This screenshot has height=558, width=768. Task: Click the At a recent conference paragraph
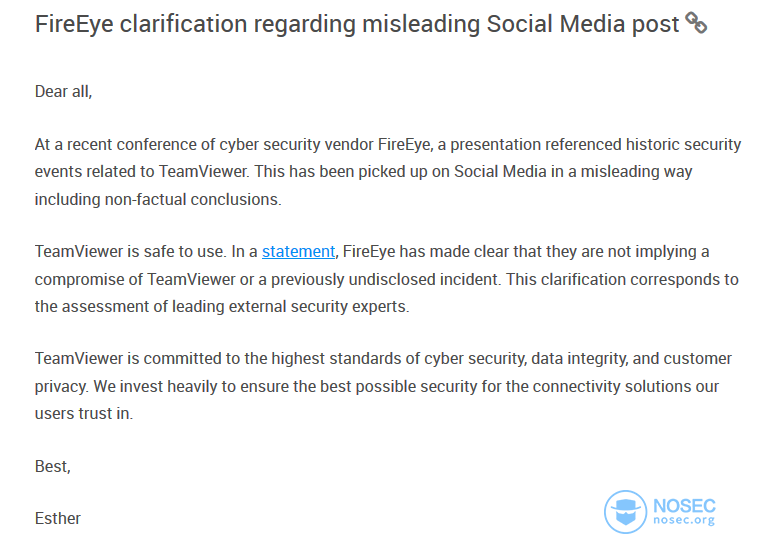point(387,172)
